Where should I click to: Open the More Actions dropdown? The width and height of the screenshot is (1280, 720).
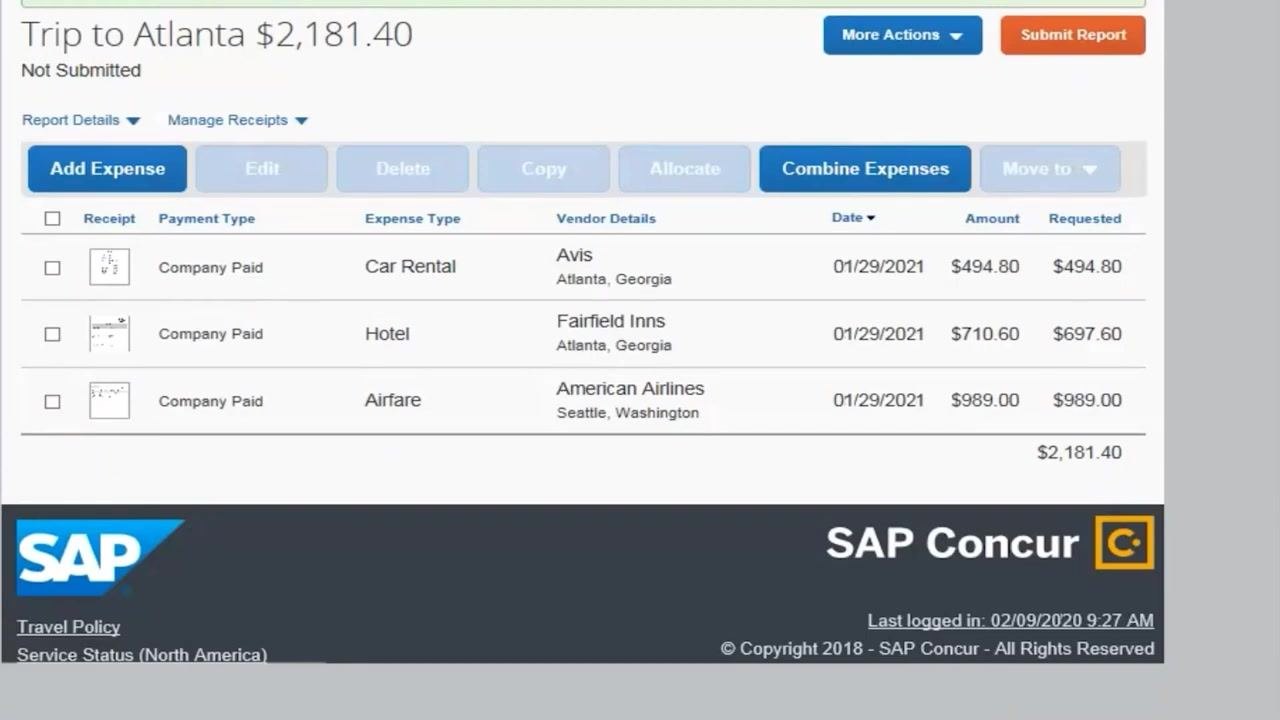coord(903,35)
